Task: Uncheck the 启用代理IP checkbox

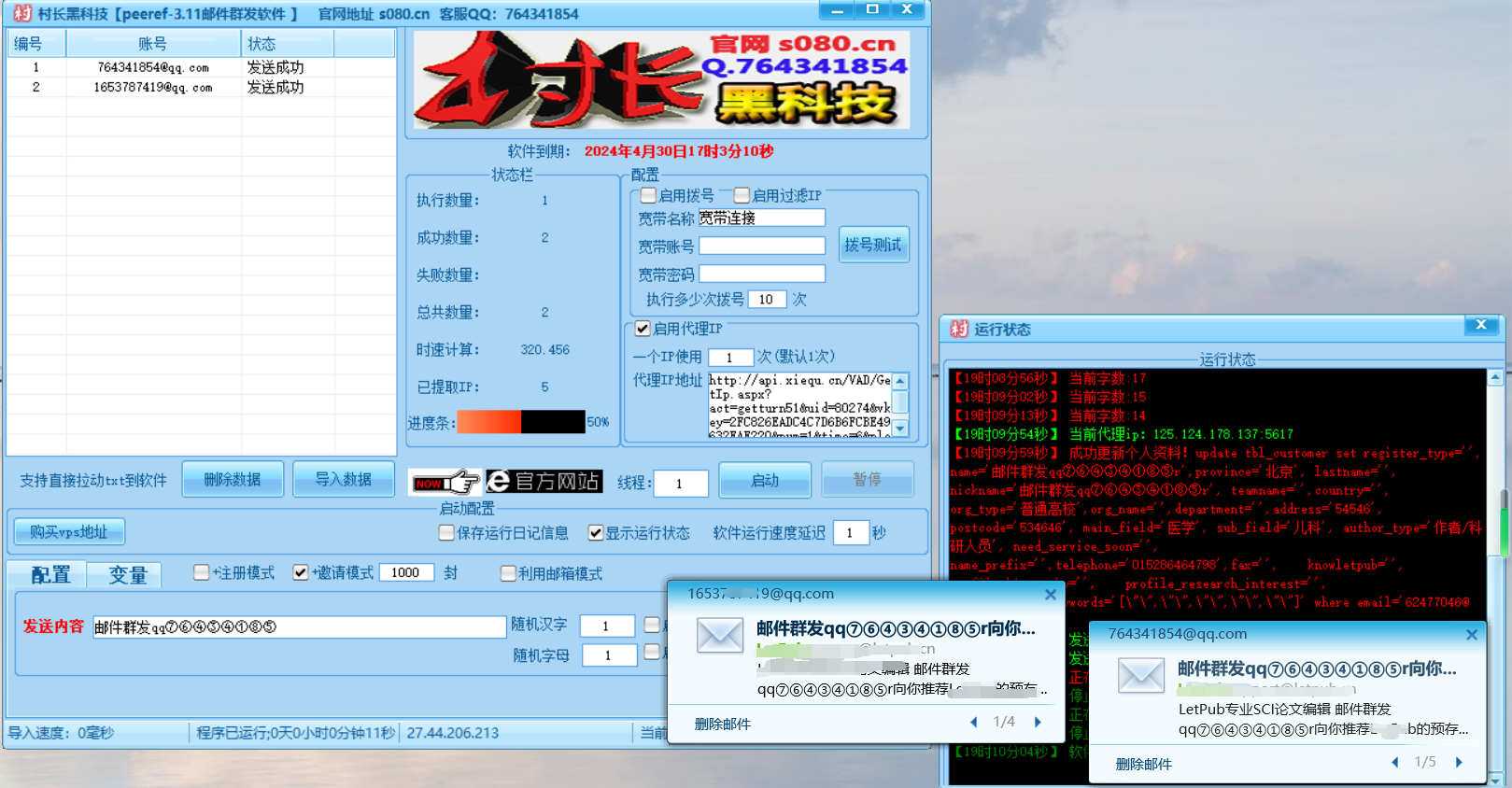Action: click(643, 329)
